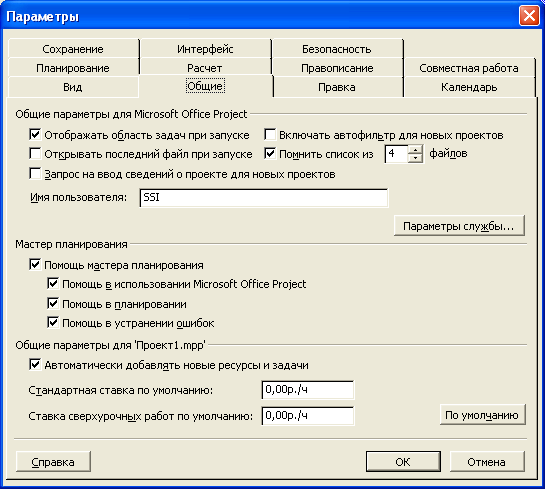Viewport: 545px width, 489px height.
Task: Click the Ставка сверхурочных работ field
Action: coord(308,416)
